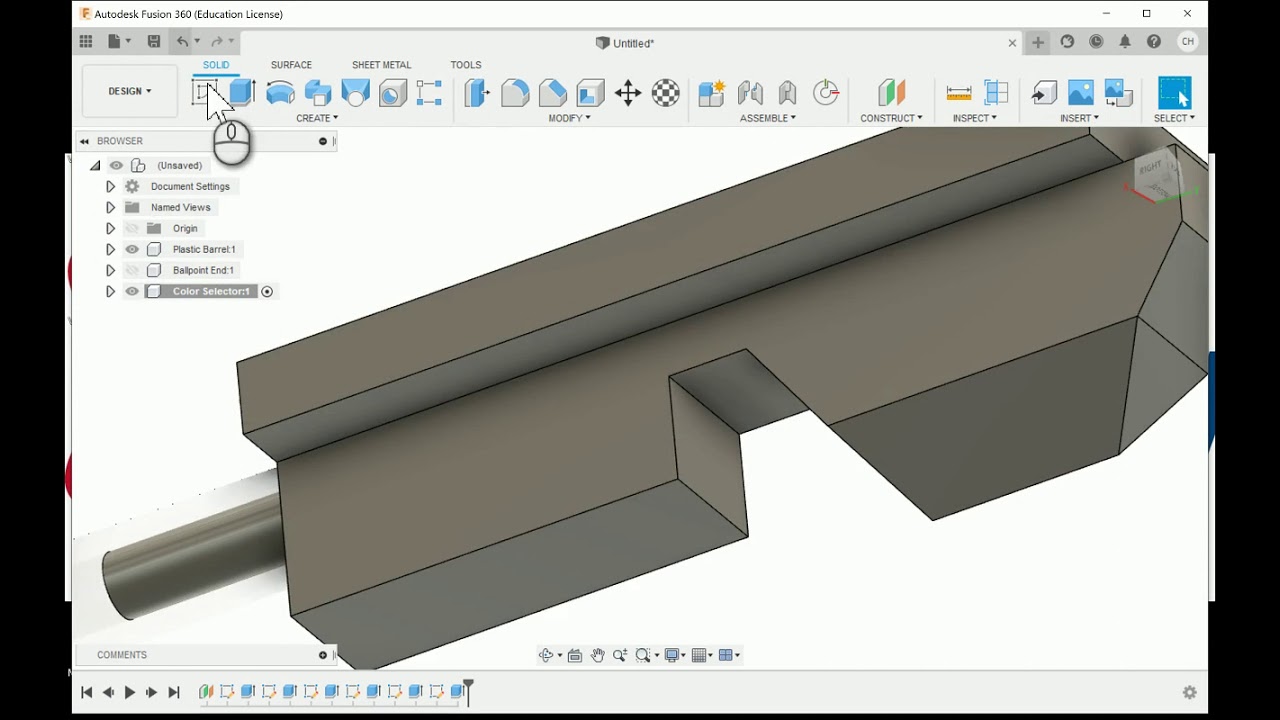Viewport: 1280px width, 720px height.
Task: Click the Zoom magnifier icon
Action: click(620, 655)
